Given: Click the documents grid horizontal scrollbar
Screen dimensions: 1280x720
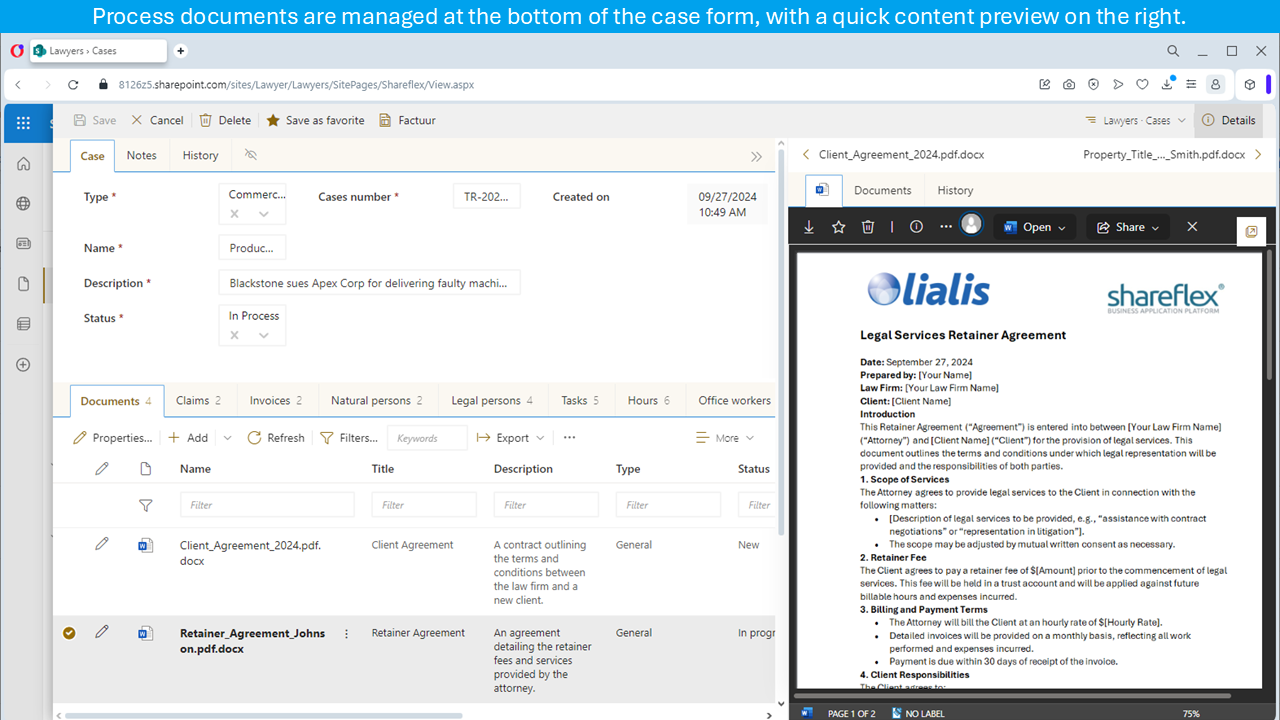Looking at the screenshot, I should pos(264,715).
